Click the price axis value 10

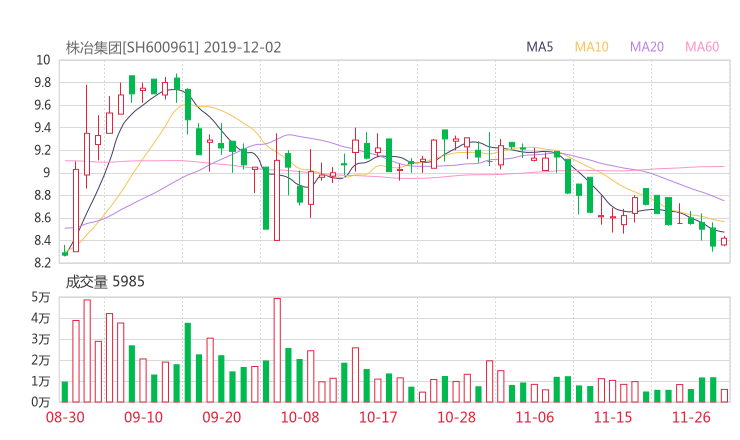click(x=43, y=60)
